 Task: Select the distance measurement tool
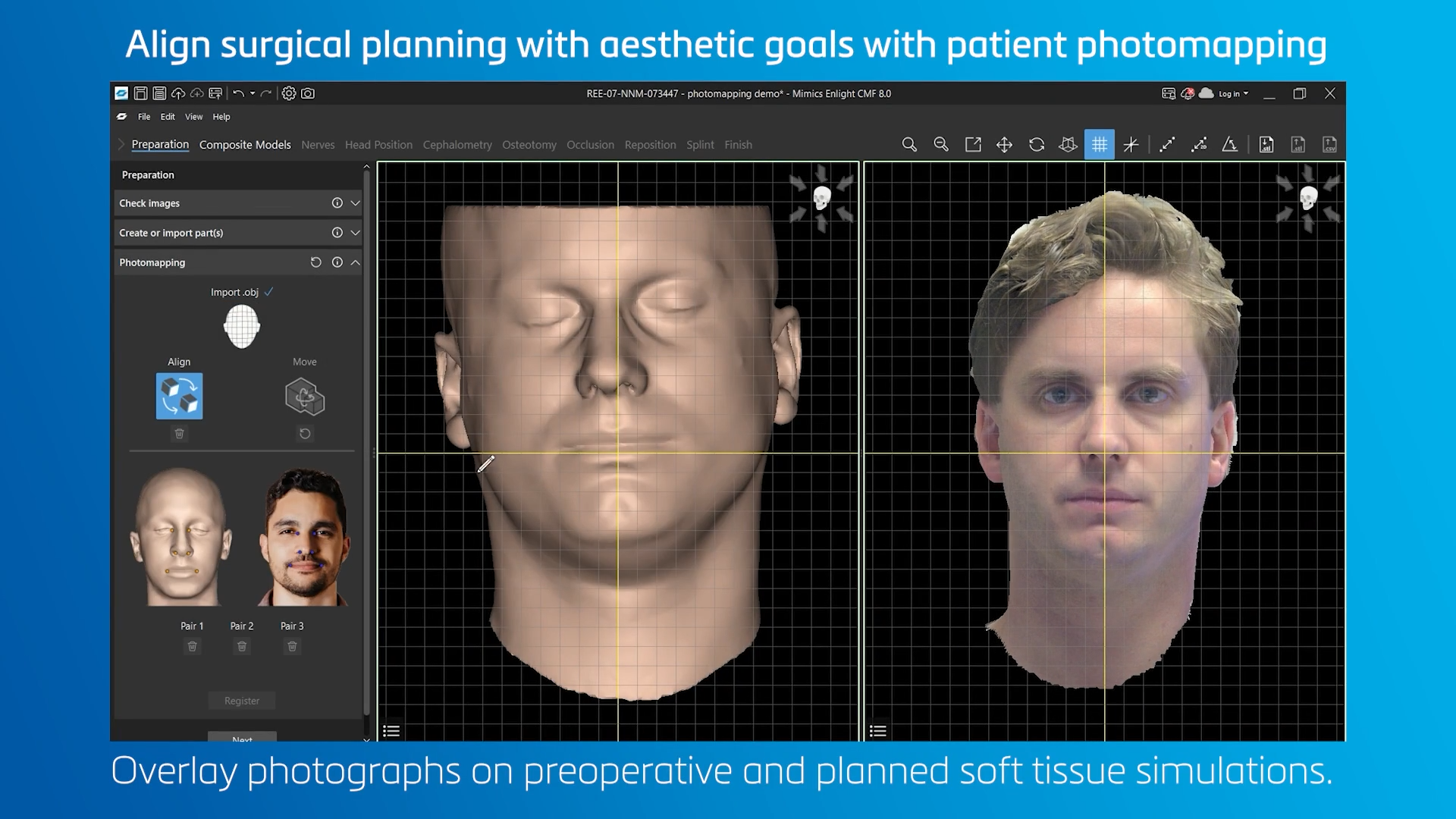1167,144
